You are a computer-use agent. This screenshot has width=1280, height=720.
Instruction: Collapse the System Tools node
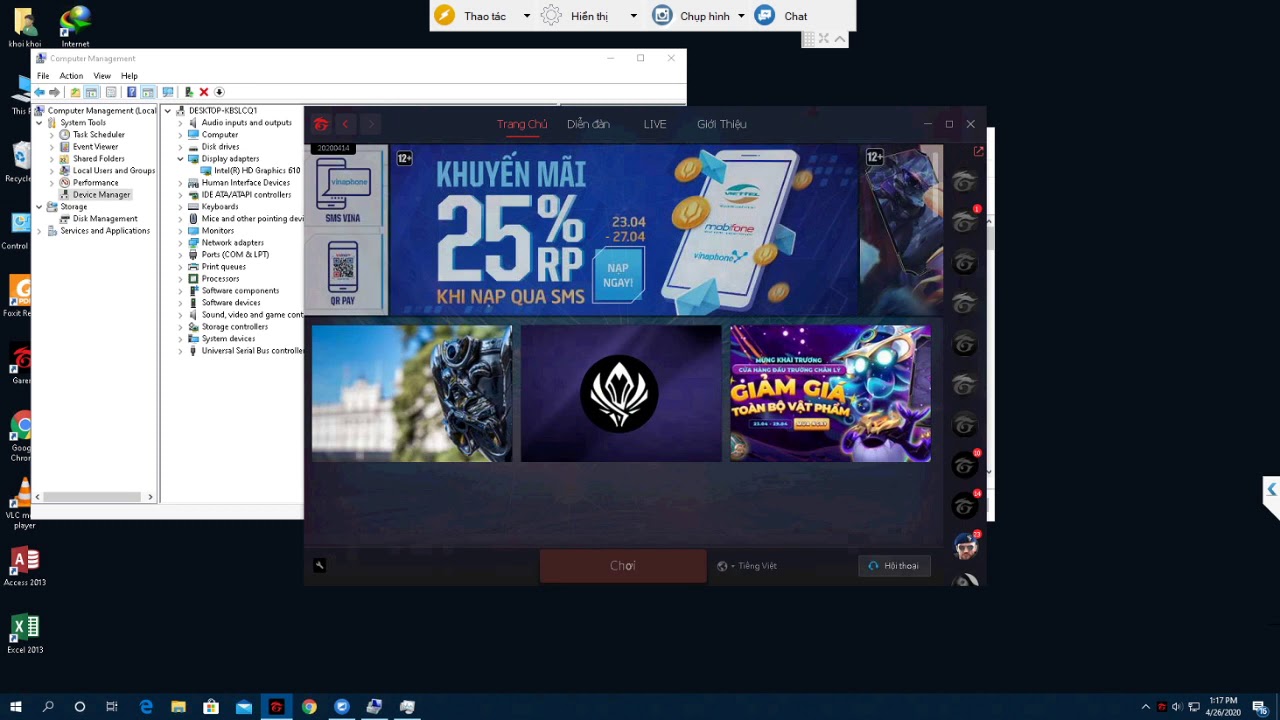(x=40, y=122)
